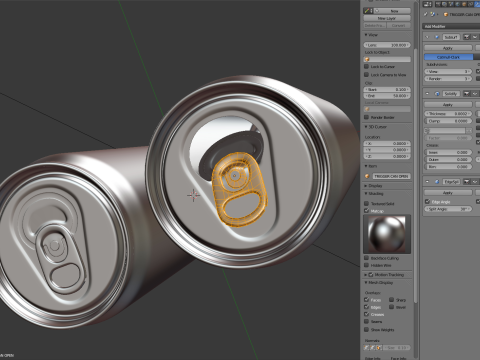Enable Render Border checkbox
Viewport: 480px width, 360px height.
[367, 117]
